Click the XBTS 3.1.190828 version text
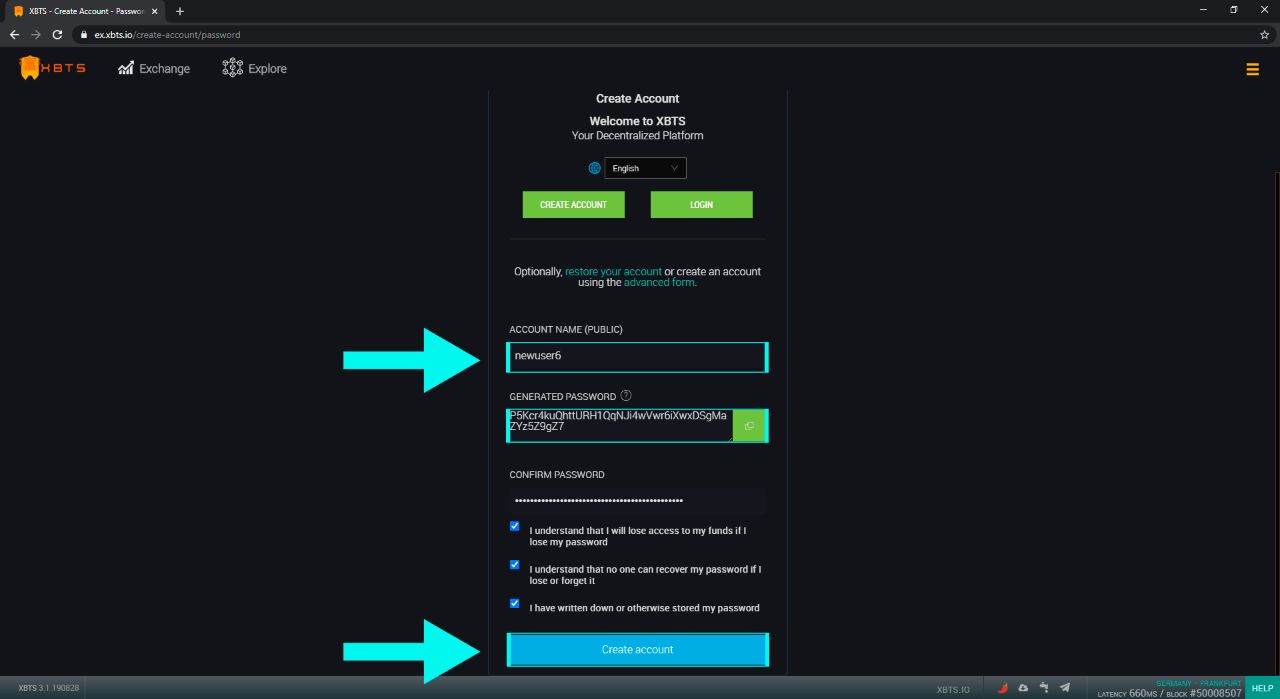1280x699 pixels. 49,688
